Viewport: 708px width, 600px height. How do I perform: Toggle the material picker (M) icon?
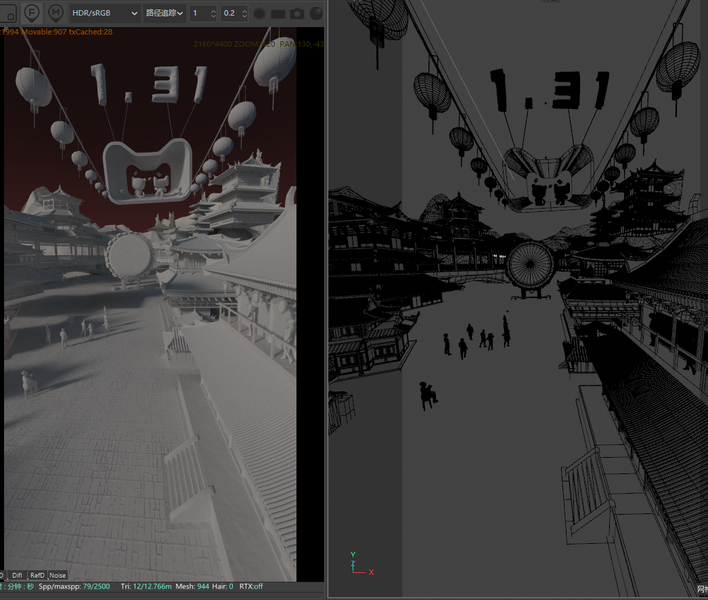point(56,13)
